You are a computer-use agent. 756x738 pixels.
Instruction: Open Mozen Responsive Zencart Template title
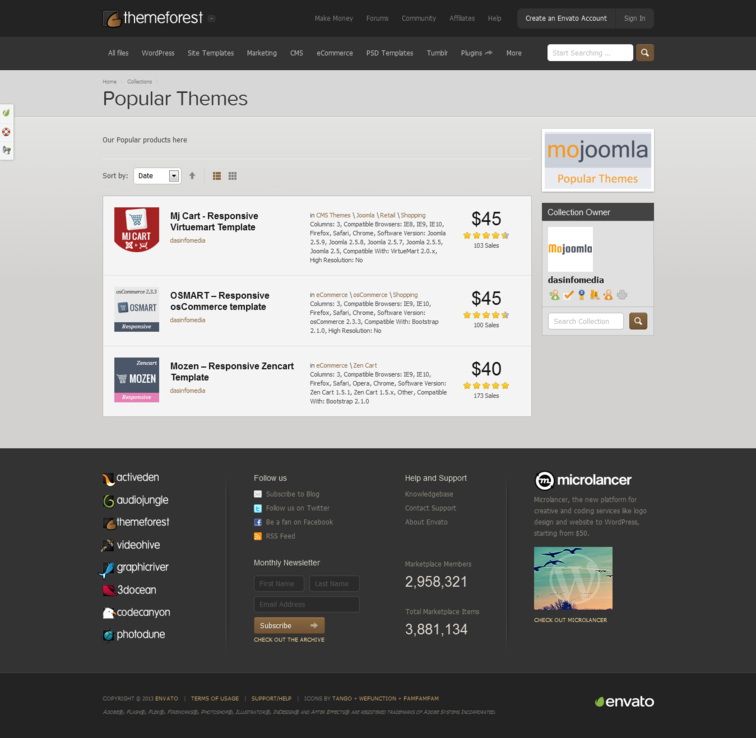coord(232,372)
